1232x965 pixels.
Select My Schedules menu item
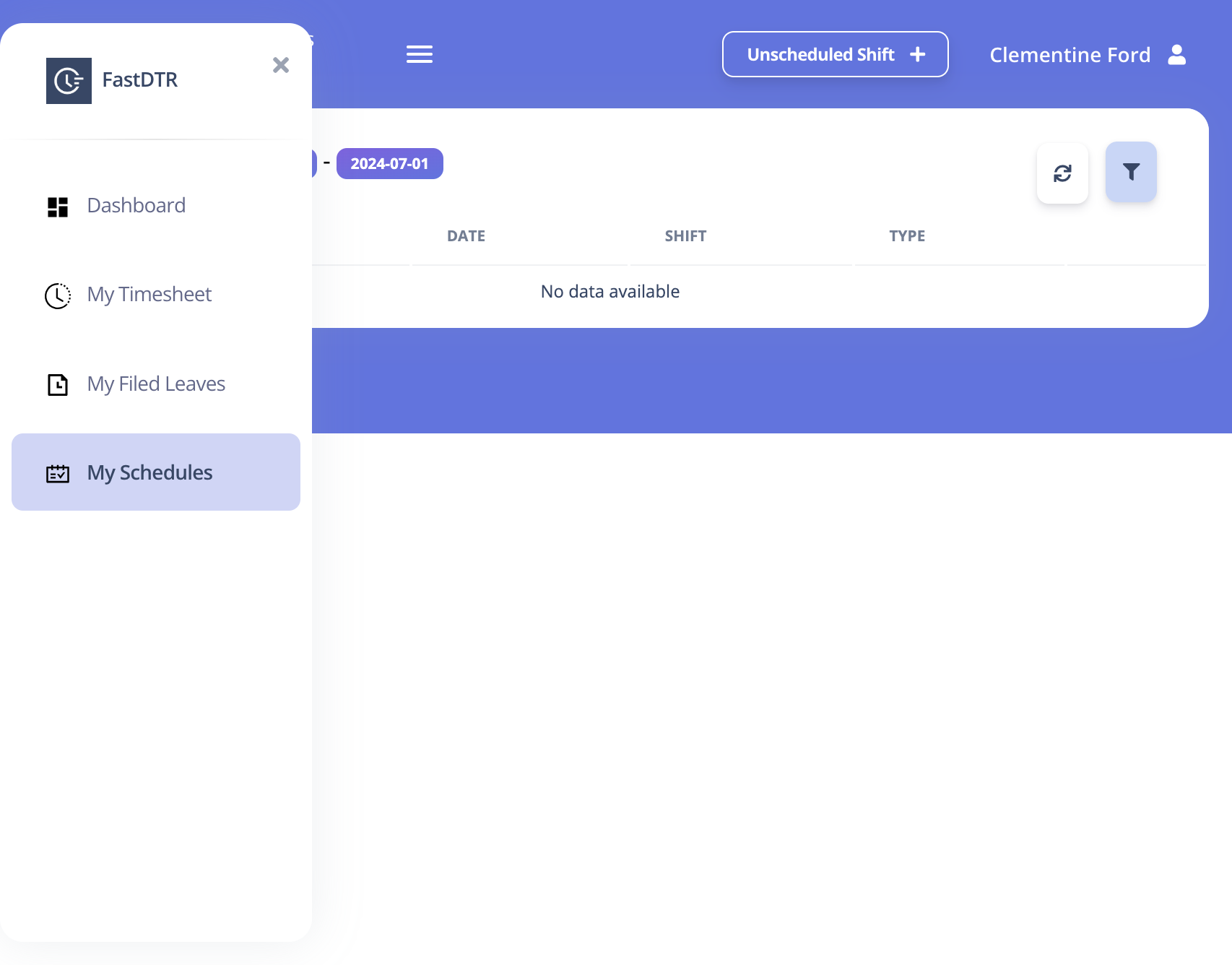(x=156, y=472)
